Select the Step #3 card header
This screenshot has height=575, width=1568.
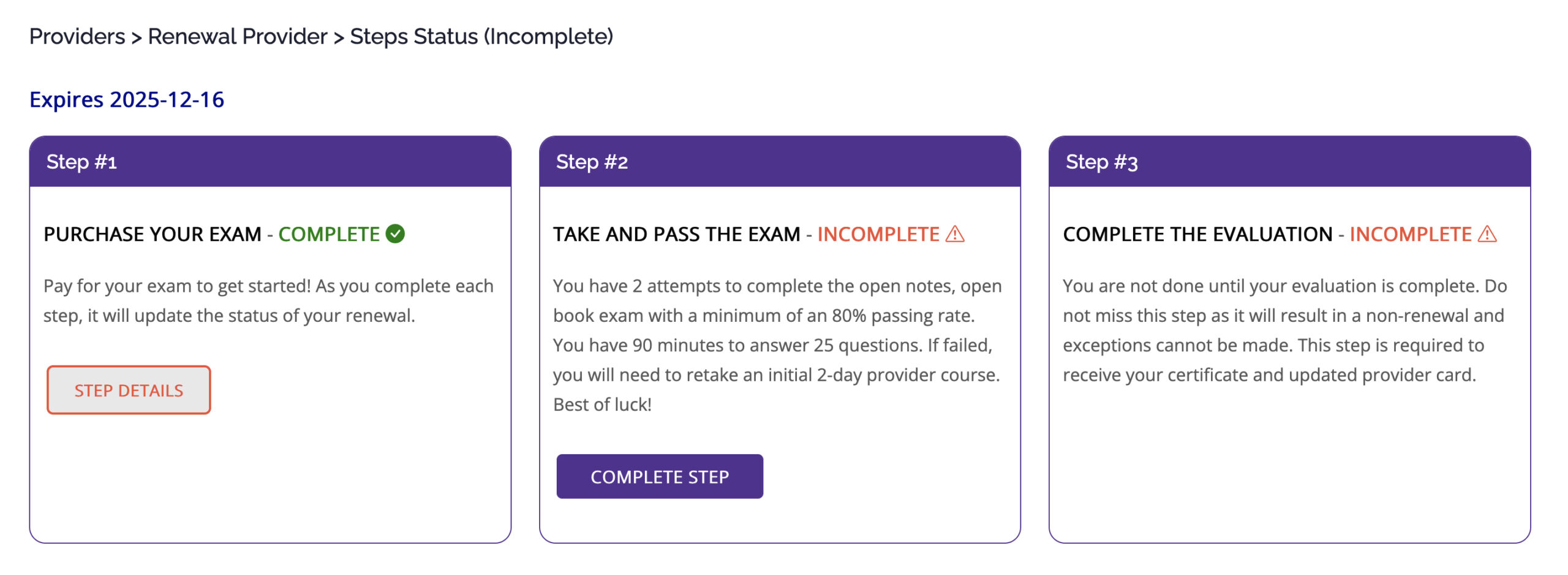click(1289, 162)
